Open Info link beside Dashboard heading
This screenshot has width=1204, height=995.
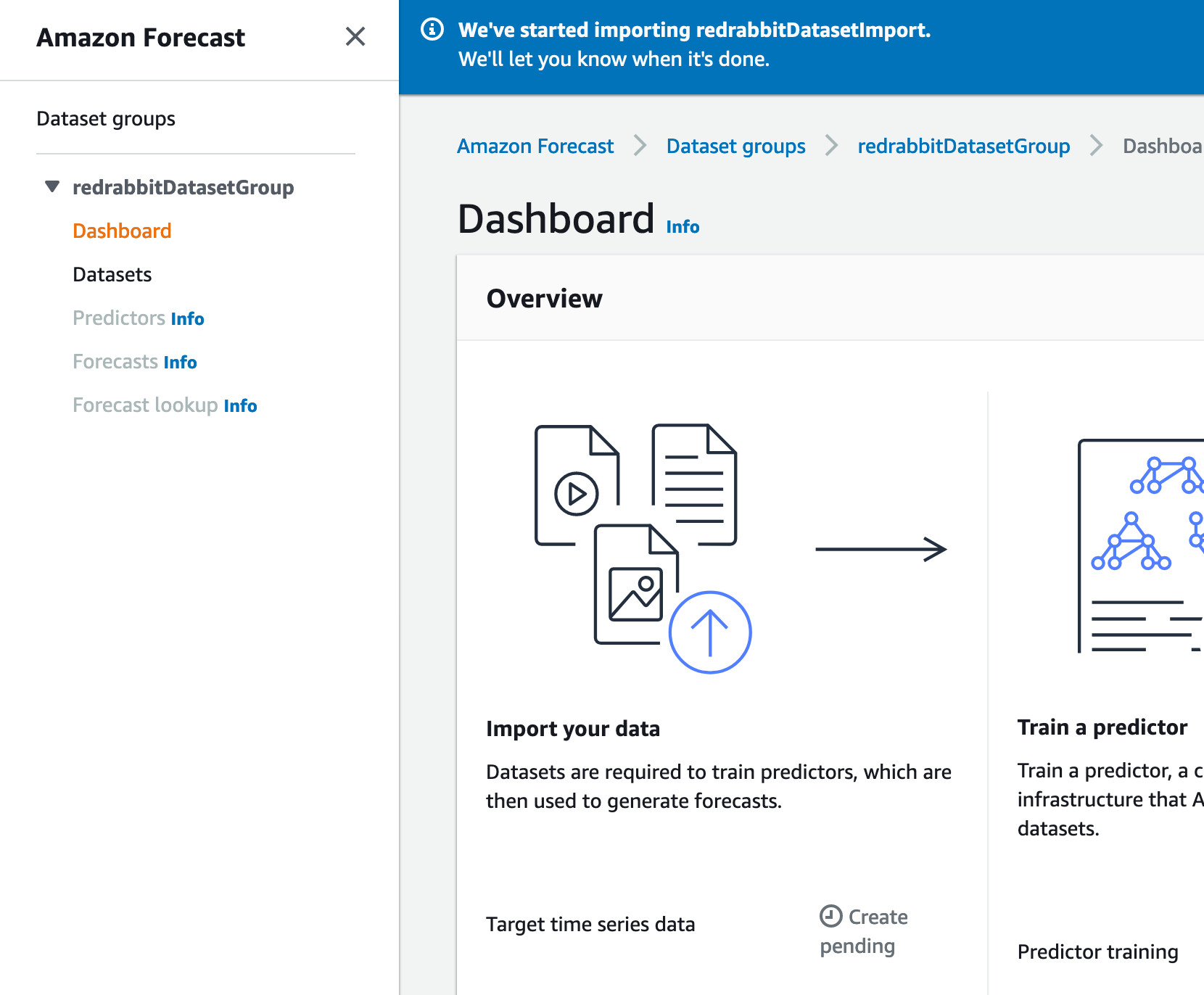point(683,227)
